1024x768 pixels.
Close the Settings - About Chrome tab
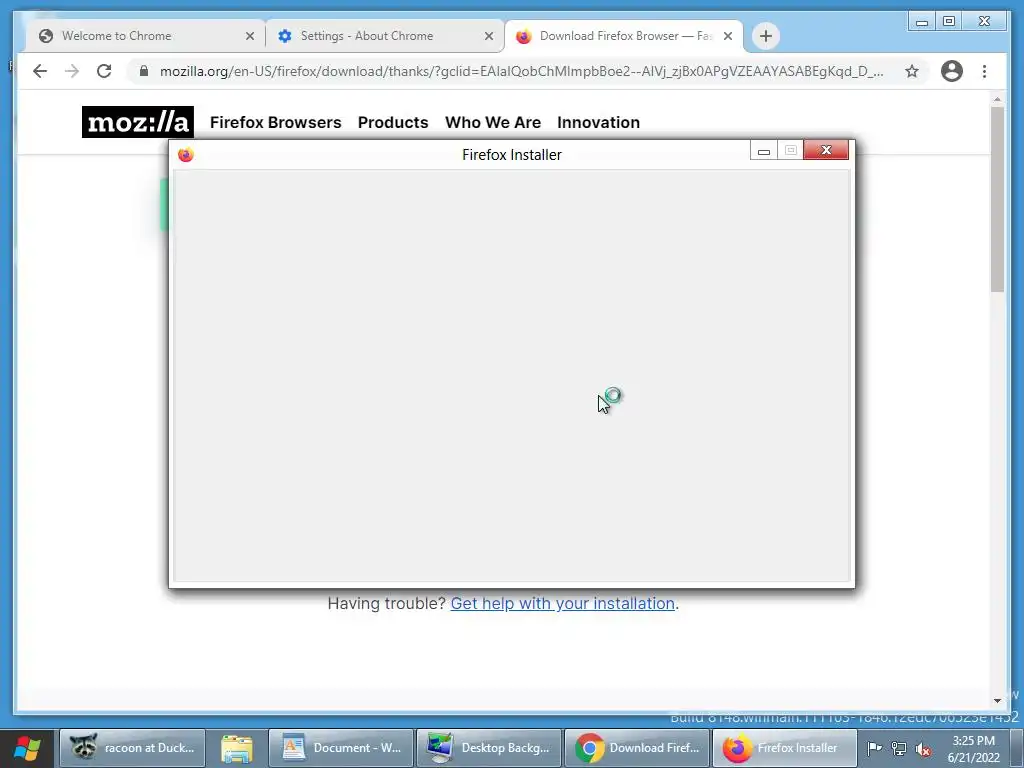pos(488,36)
